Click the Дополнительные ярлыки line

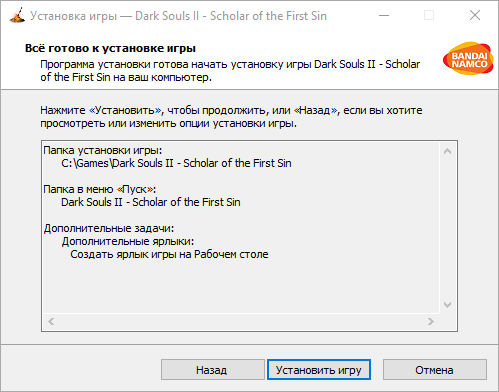(128, 241)
